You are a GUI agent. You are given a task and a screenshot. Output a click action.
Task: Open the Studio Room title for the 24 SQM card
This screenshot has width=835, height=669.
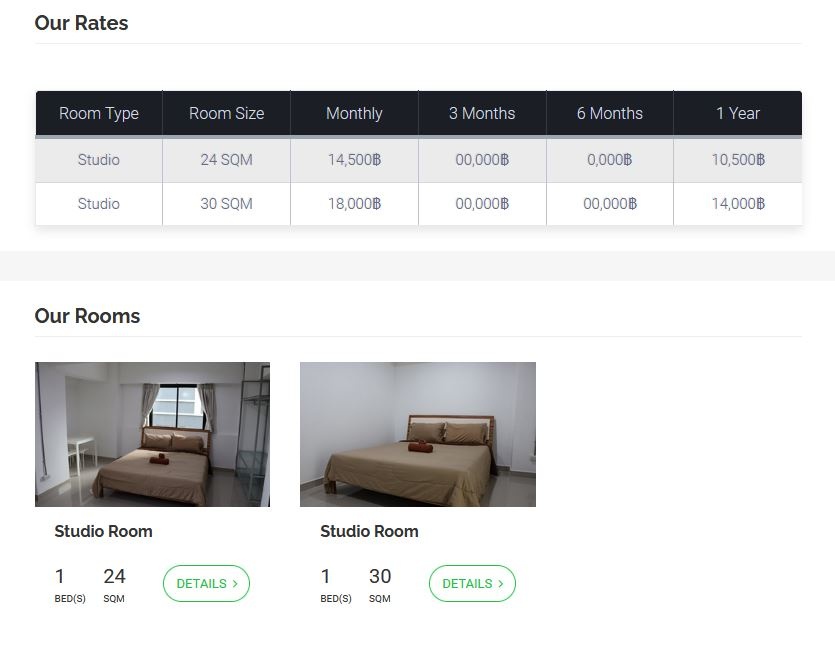coord(103,531)
